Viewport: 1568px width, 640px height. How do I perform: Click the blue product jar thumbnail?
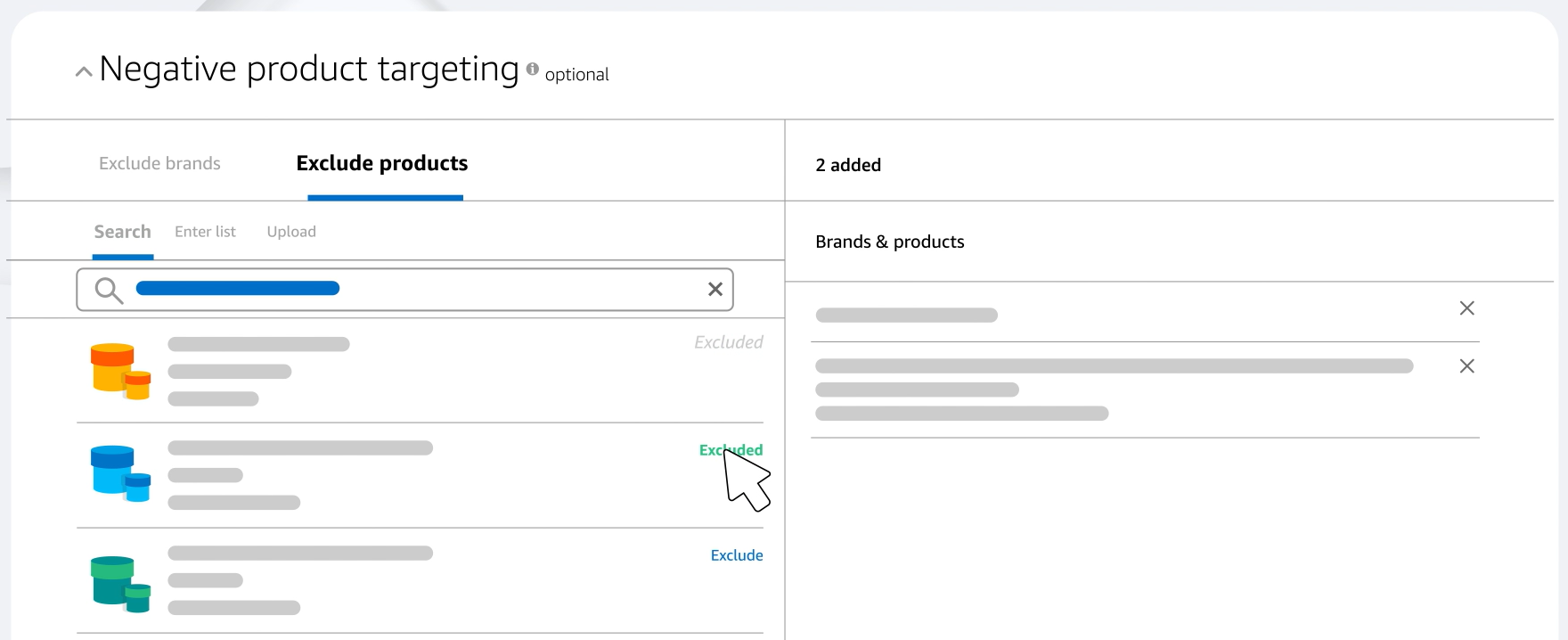coord(120,474)
